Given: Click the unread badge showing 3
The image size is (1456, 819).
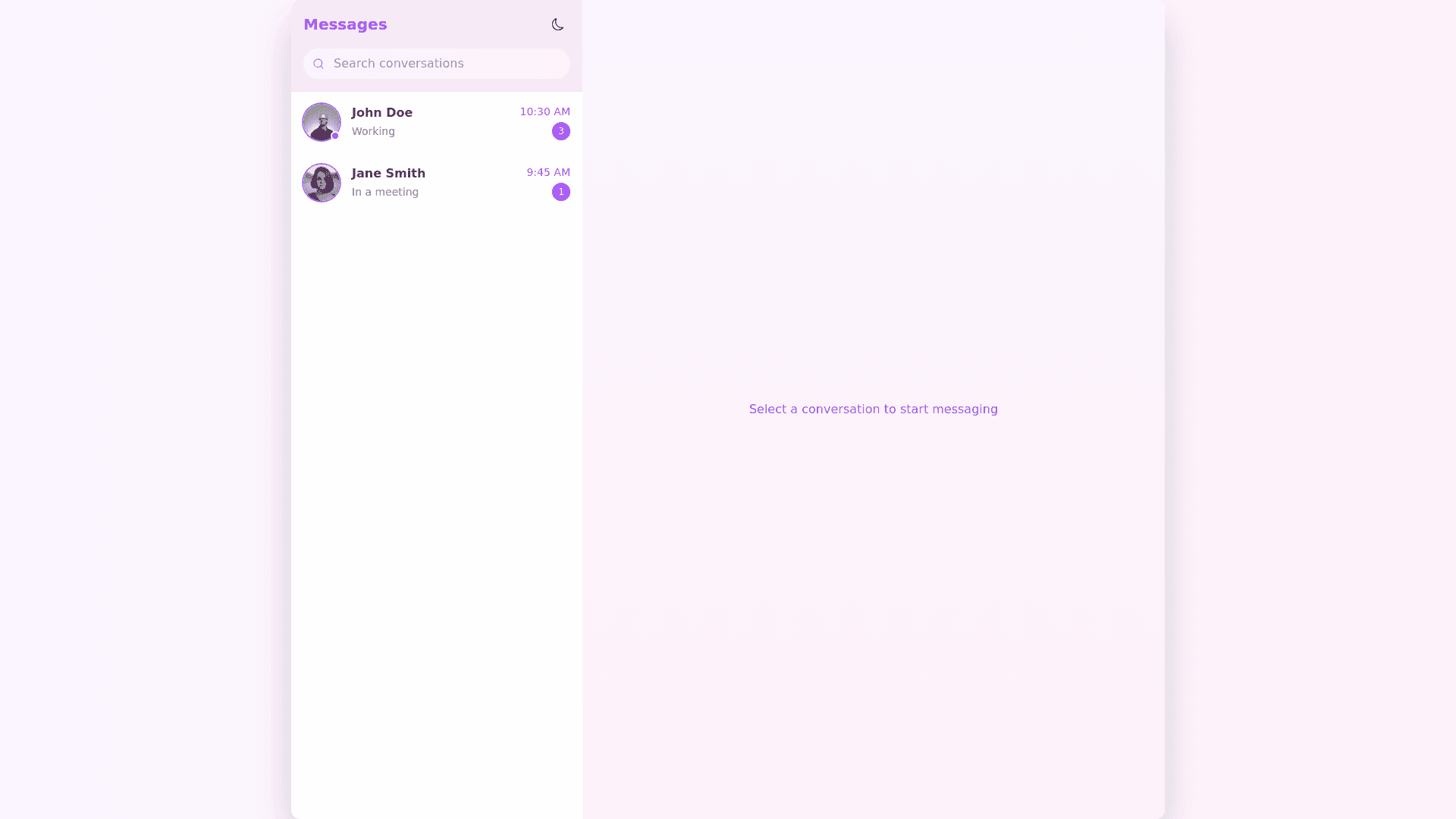Looking at the screenshot, I should point(560,131).
